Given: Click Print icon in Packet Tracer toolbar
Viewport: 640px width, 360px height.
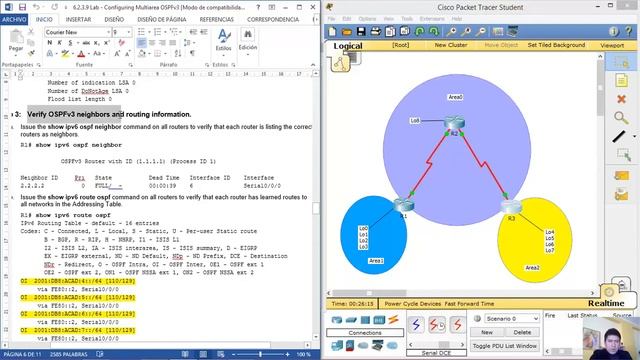Looking at the screenshot, I should (x=376, y=31).
